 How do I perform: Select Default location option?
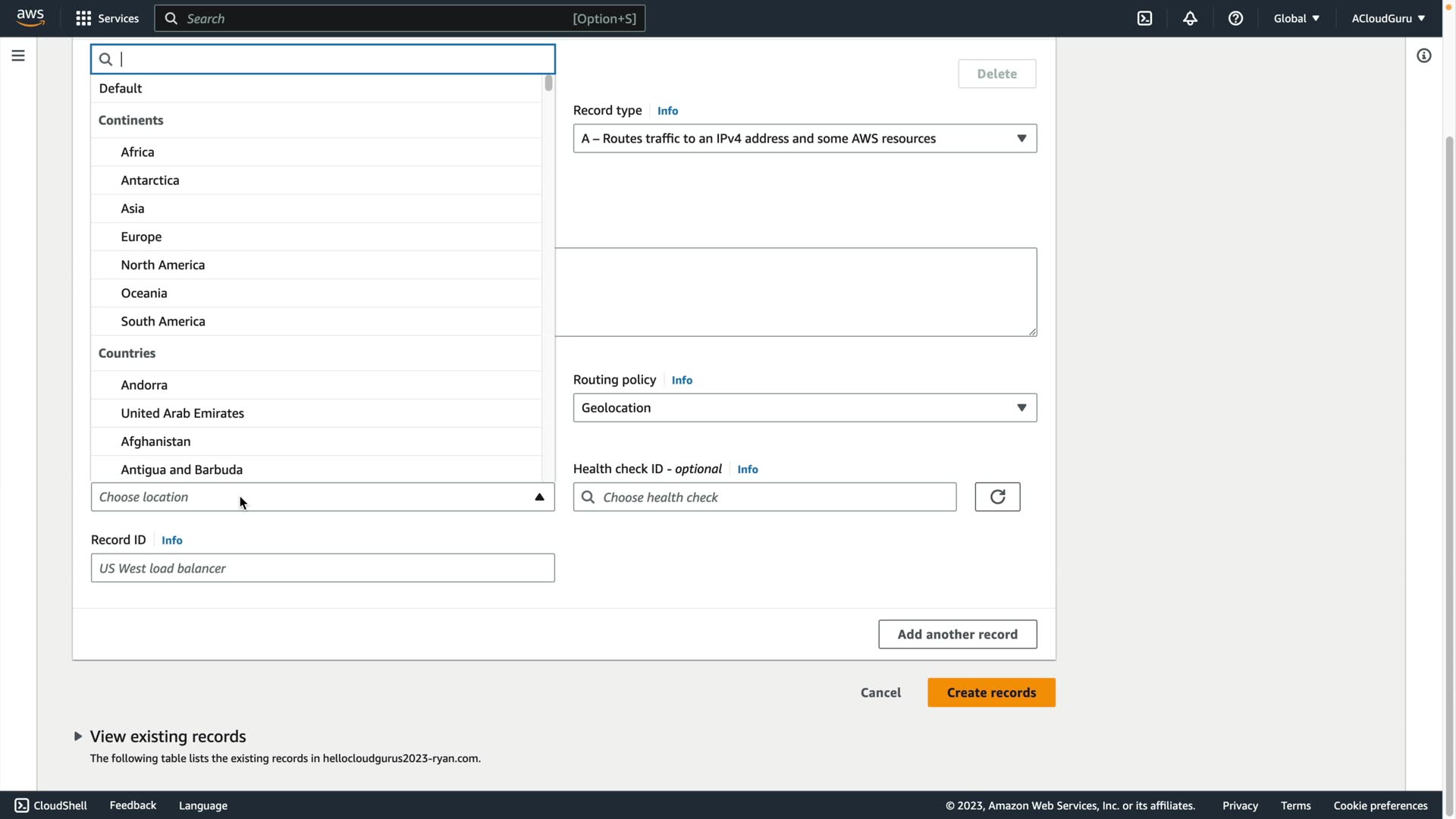coord(121,89)
